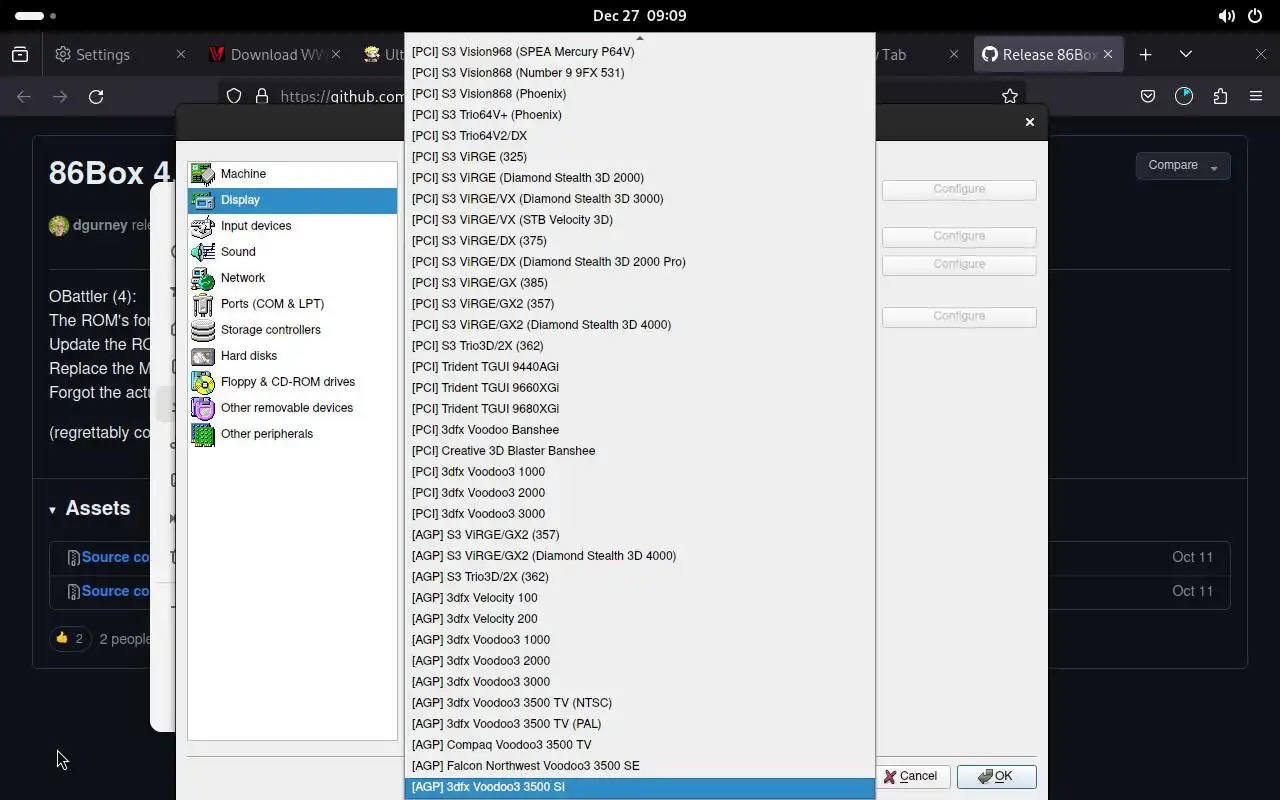The width and height of the screenshot is (1280, 800).
Task: Click OK in the settings dialog
Action: click(996, 777)
